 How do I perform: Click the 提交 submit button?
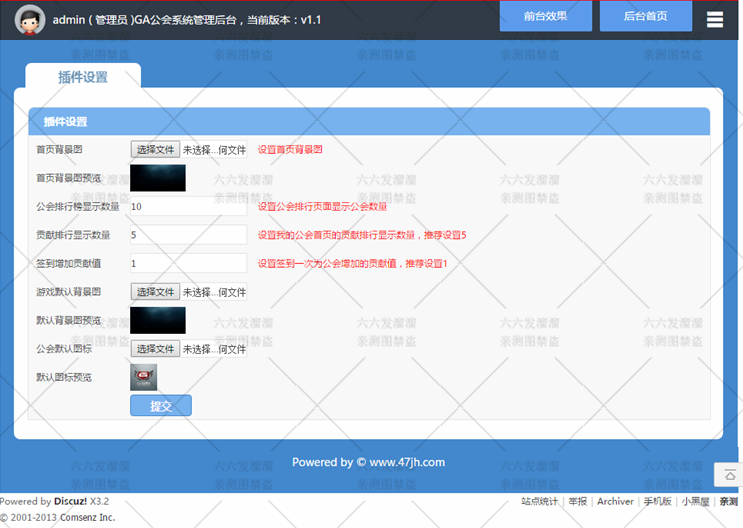pyautogui.click(x=161, y=406)
